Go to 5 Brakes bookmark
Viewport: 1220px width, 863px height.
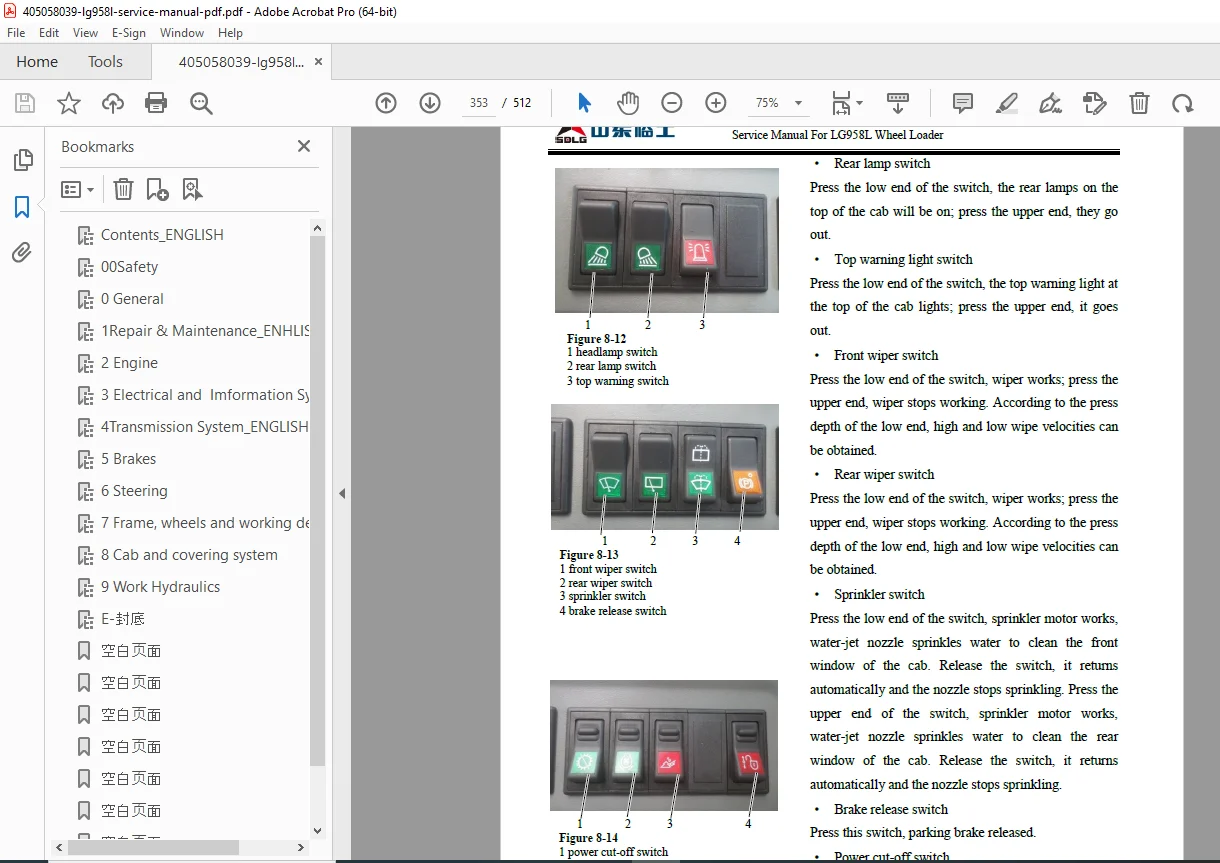coord(128,459)
